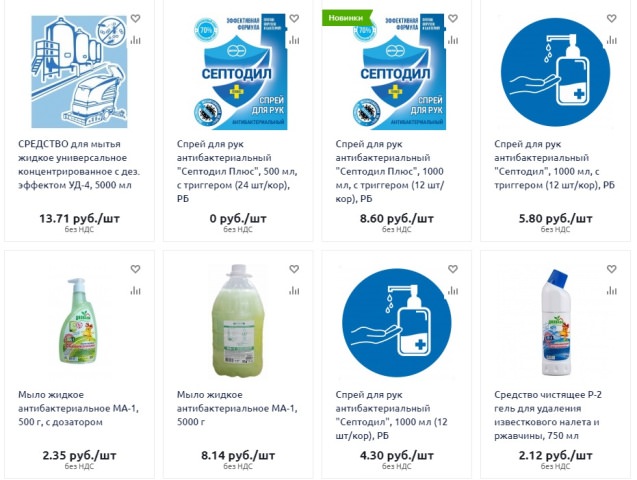Compare the Р-2 750 мл gel
Screen dimensions: 637x480
coord(611,291)
